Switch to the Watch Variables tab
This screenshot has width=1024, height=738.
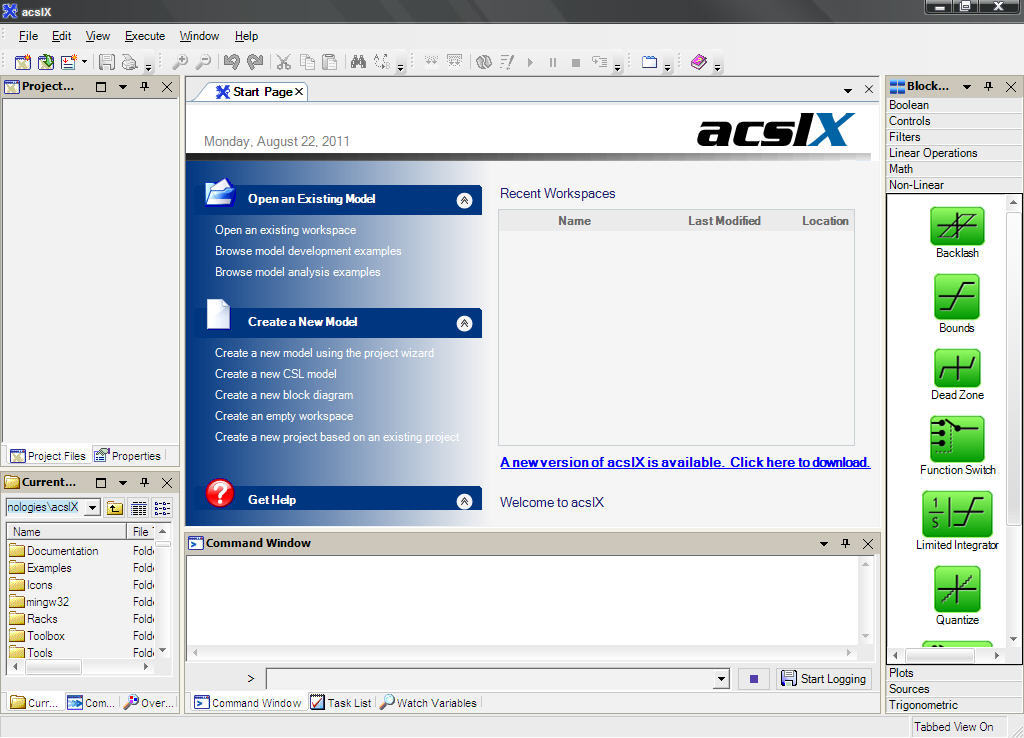click(428, 703)
